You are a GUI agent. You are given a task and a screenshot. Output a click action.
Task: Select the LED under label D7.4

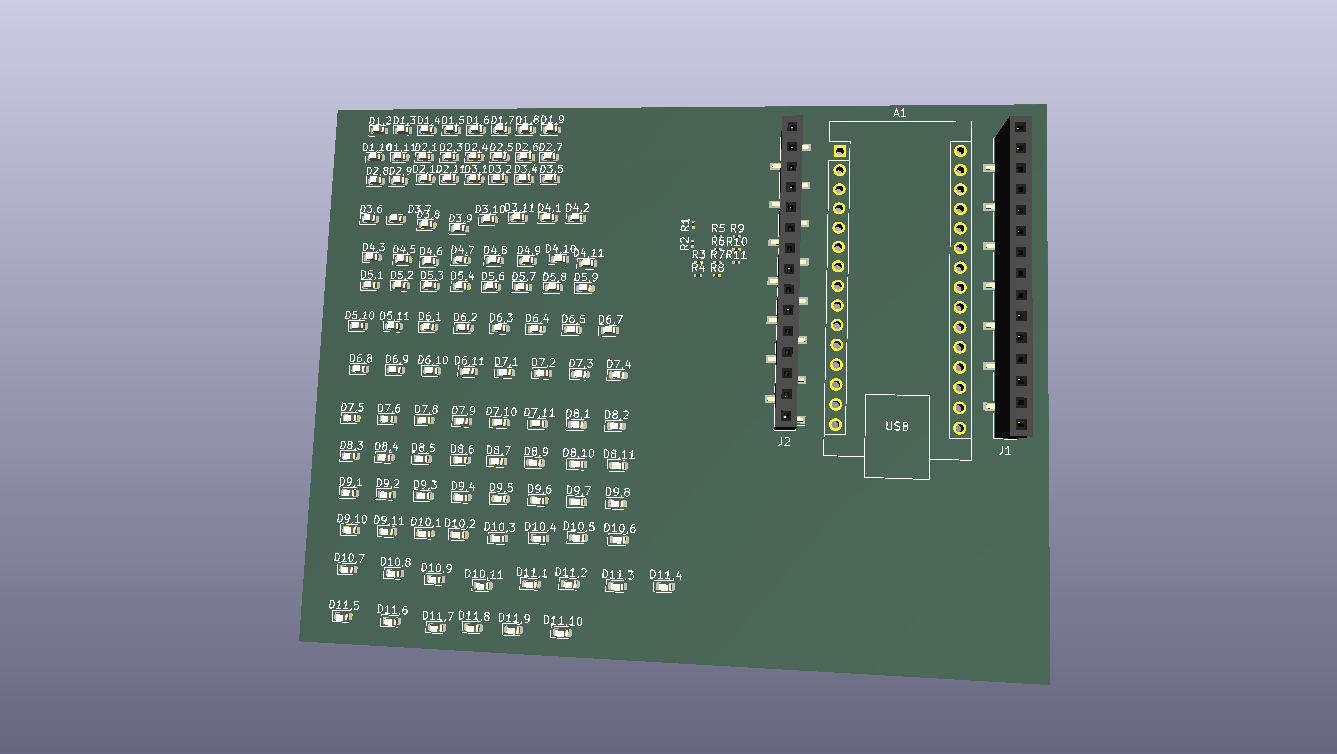click(x=618, y=376)
